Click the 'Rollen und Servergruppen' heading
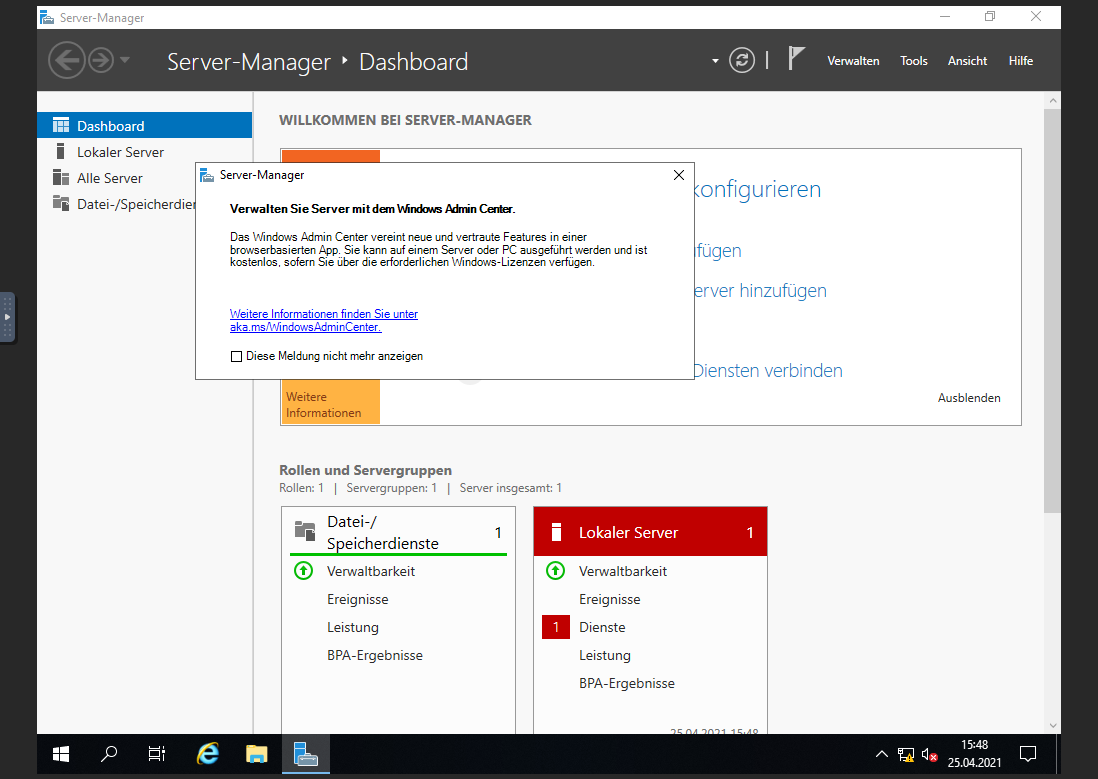1098x779 pixels. (366, 470)
